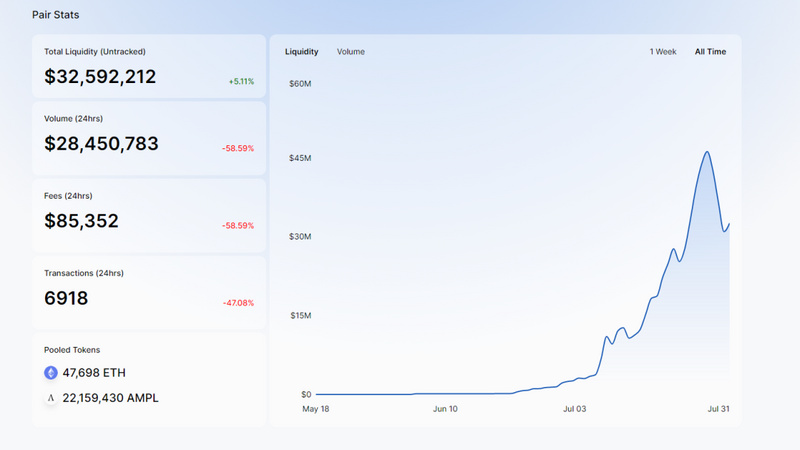The height and width of the screenshot is (450, 800).
Task: Click the May 18 date on chart axis
Action: (316, 409)
